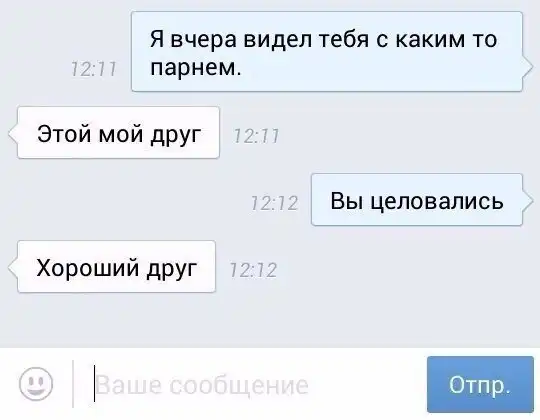The height and width of the screenshot is (420, 540).
Task: Click the 12:11 timestamp beside the first outgoing message
Action: (x=94, y=69)
